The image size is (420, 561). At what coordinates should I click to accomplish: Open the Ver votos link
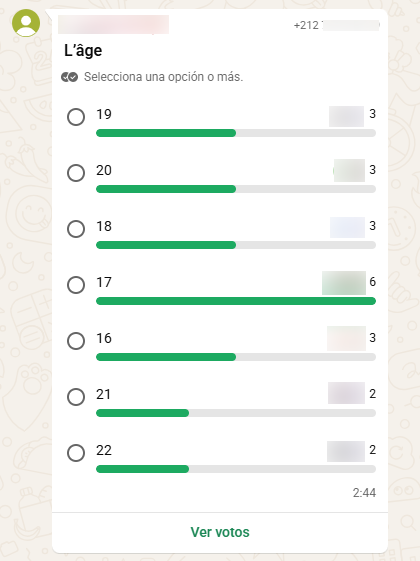tap(220, 532)
